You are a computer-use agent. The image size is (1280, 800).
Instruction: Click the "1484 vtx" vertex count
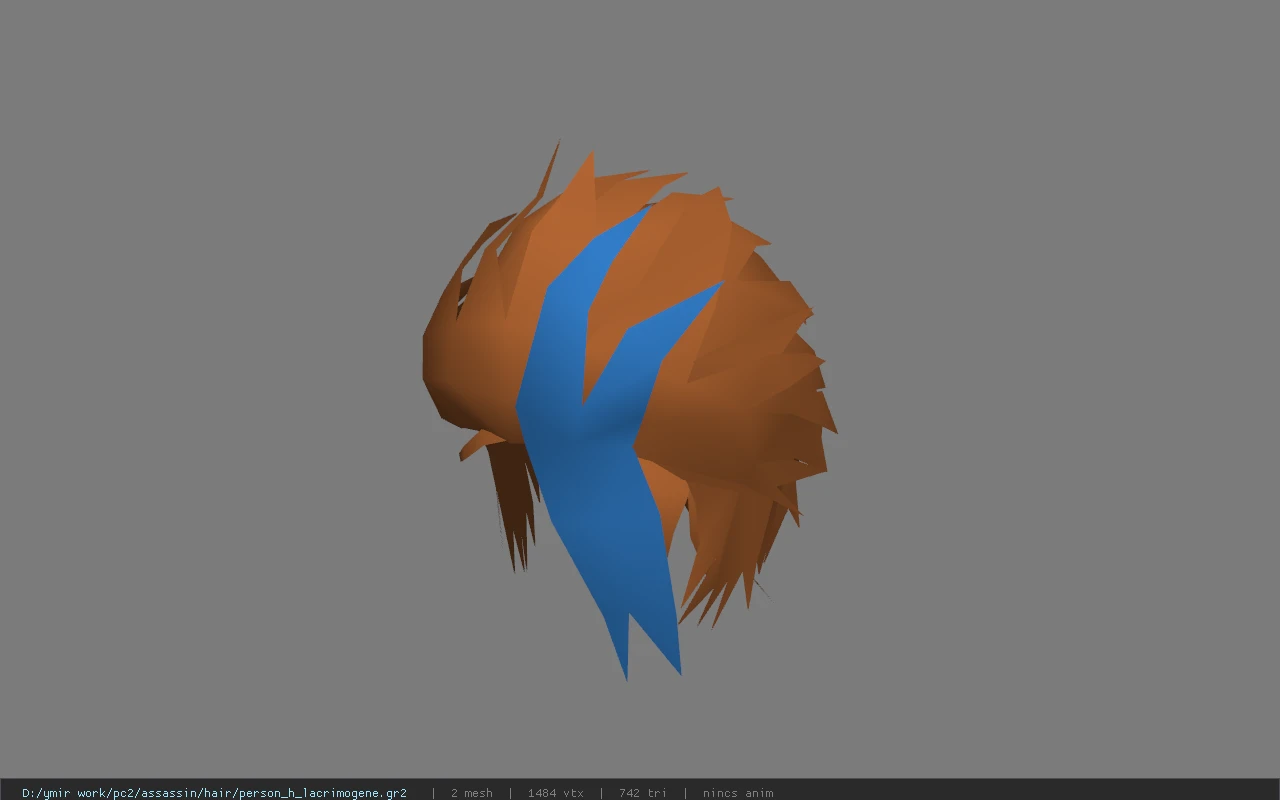pos(555,793)
